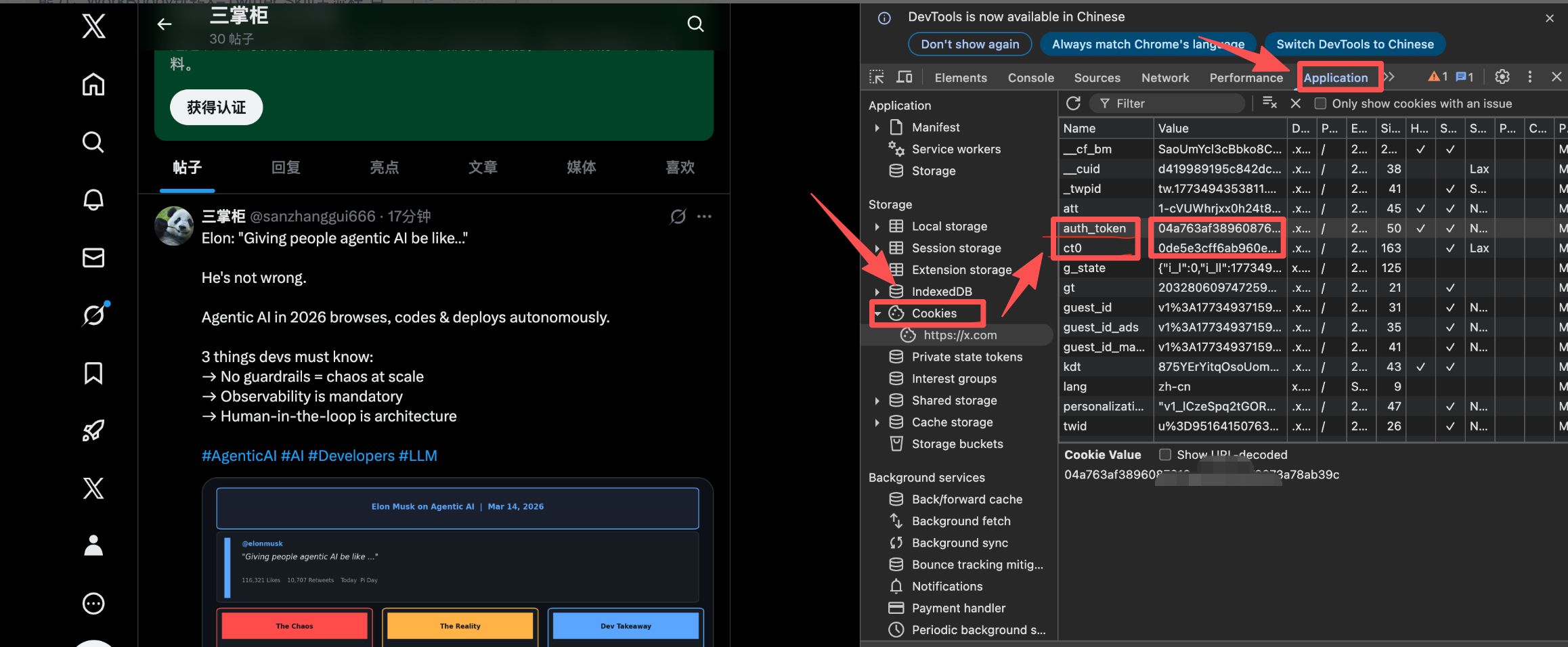Screen dimensions: 1568x647
Task: Select the https://x.com cookies entry
Action: point(960,335)
